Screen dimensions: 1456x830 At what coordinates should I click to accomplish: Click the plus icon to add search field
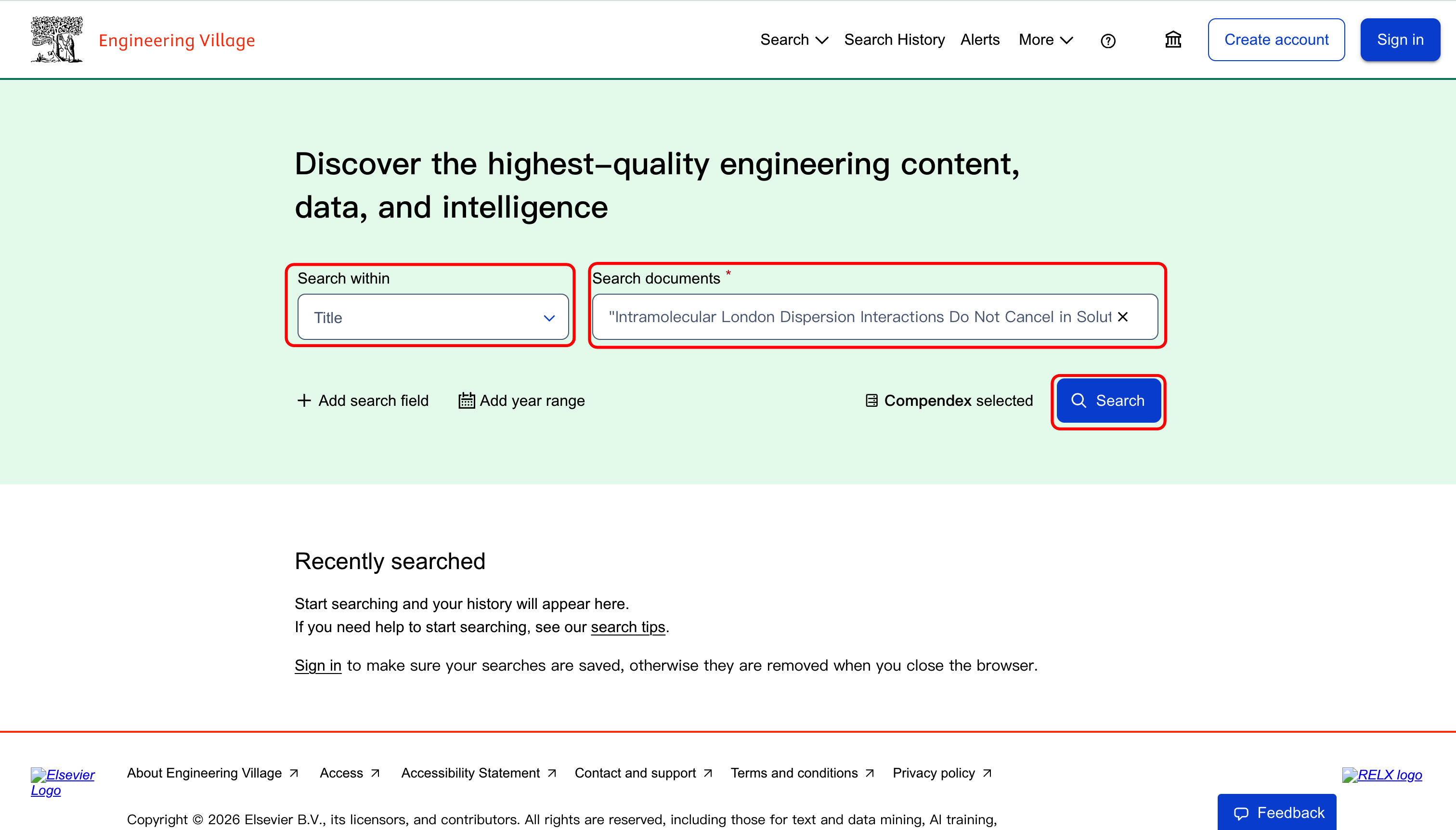point(304,401)
